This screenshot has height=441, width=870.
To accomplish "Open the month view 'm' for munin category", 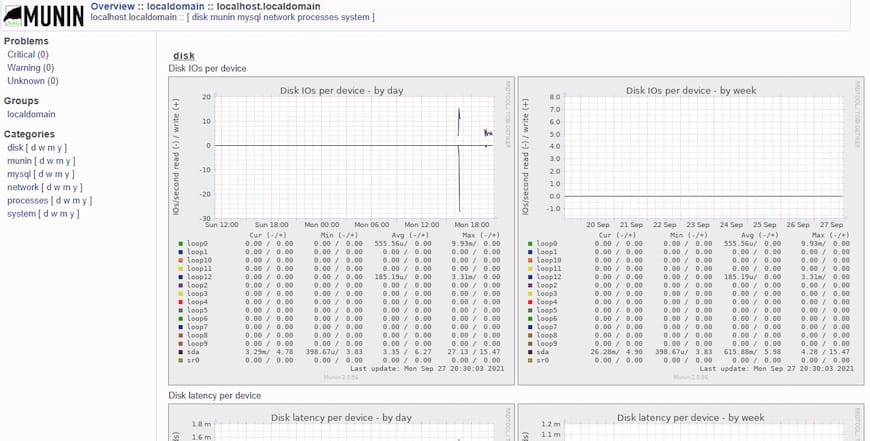I will 59,161.
